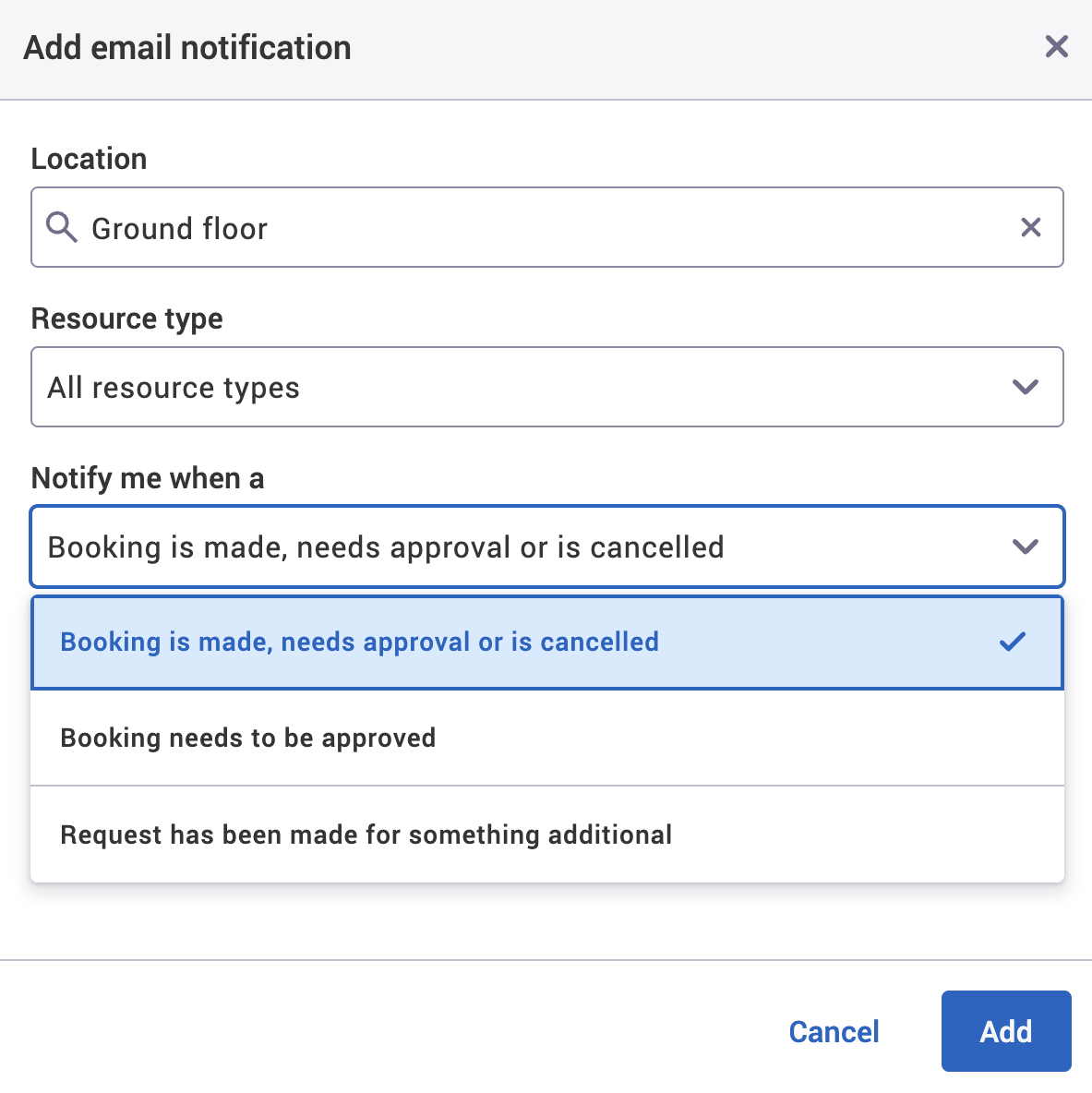This screenshot has height=1093, width=1092.
Task: Click Cancel to dismiss the dialog
Action: 833,1031
